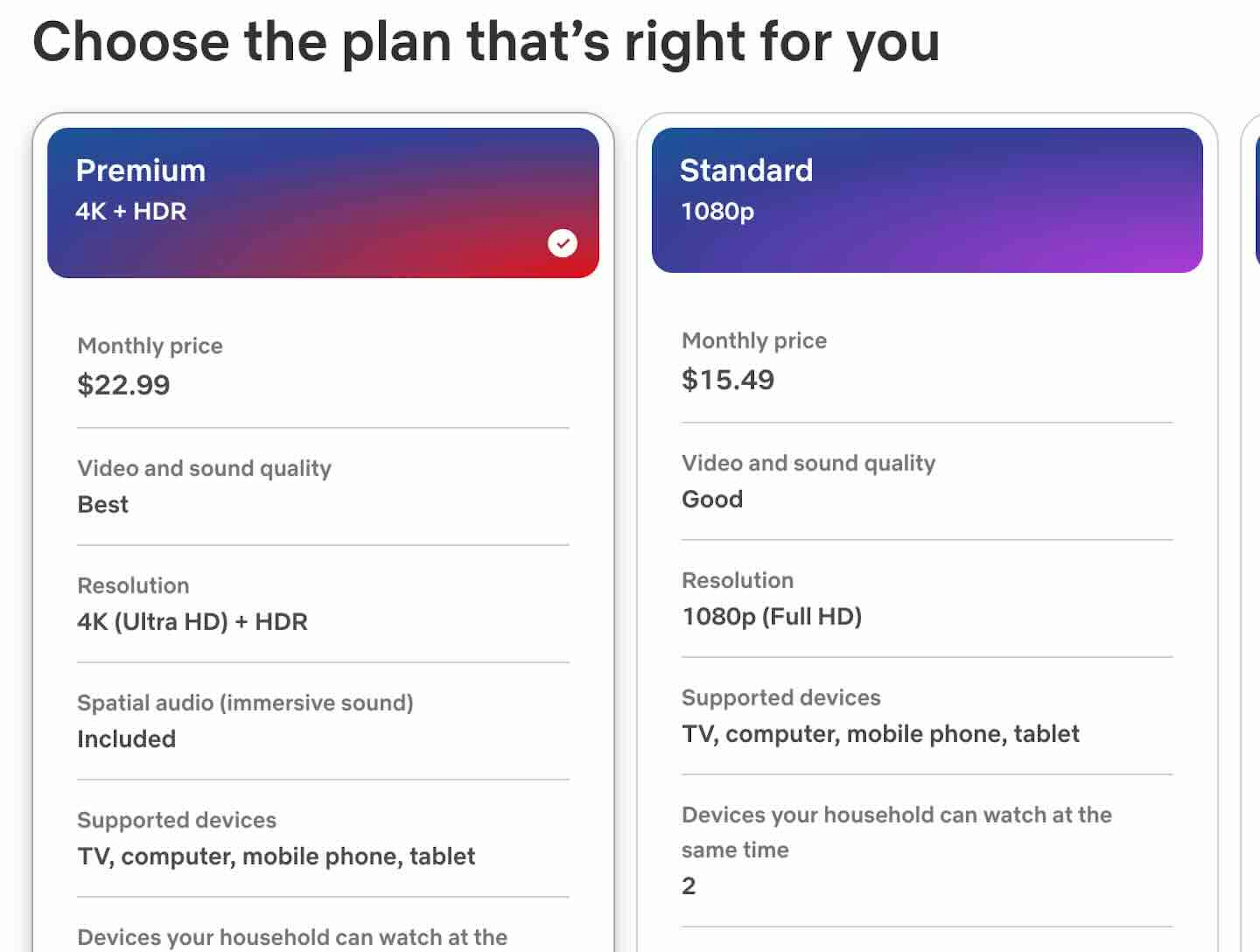The height and width of the screenshot is (952, 1260).
Task: Click the $15.49 monthly price
Action: pyautogui.click(x=728, y=379)
